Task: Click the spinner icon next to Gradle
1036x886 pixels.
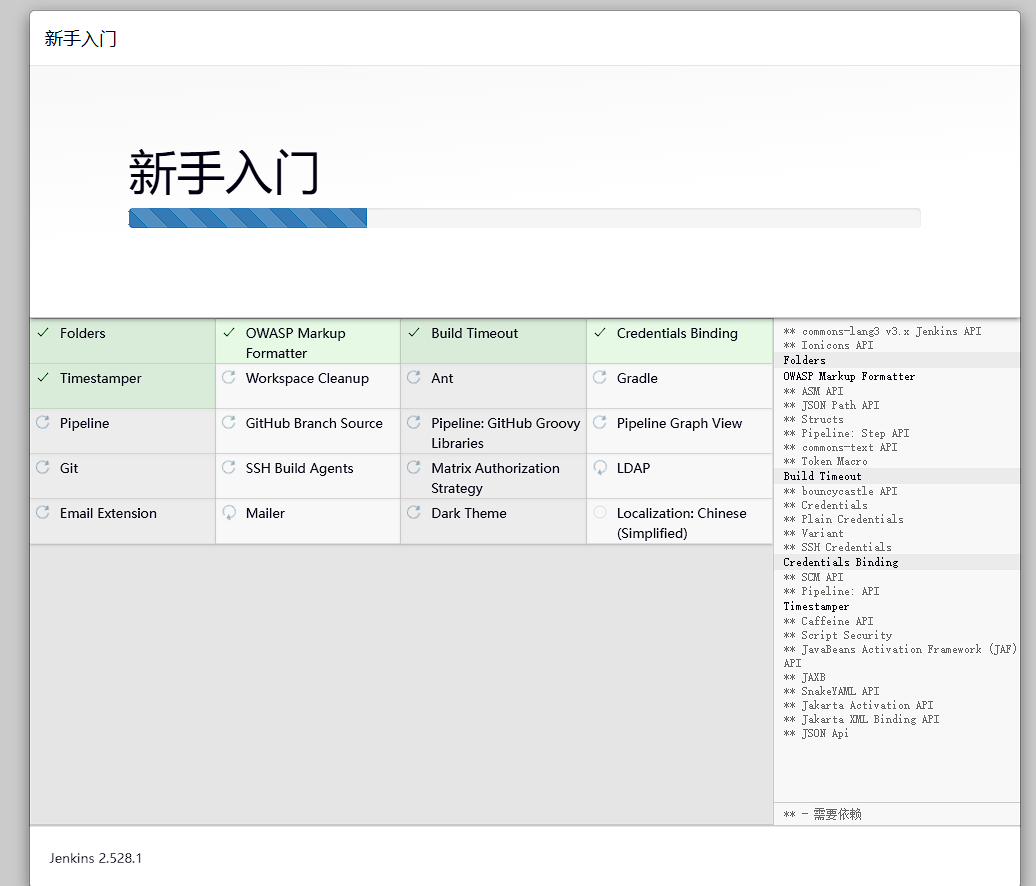Action: point(600,378)
